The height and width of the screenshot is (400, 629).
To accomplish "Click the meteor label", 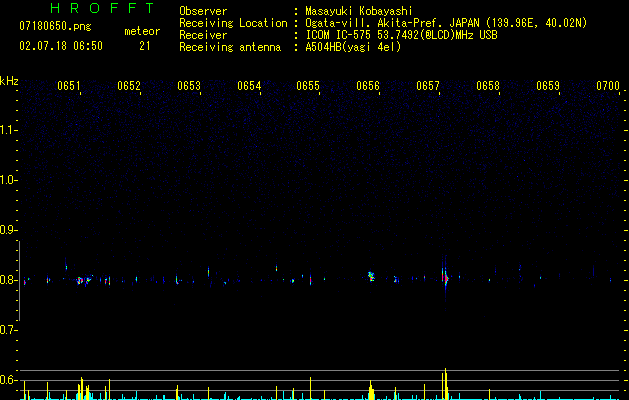I will (x=142, y=31).
